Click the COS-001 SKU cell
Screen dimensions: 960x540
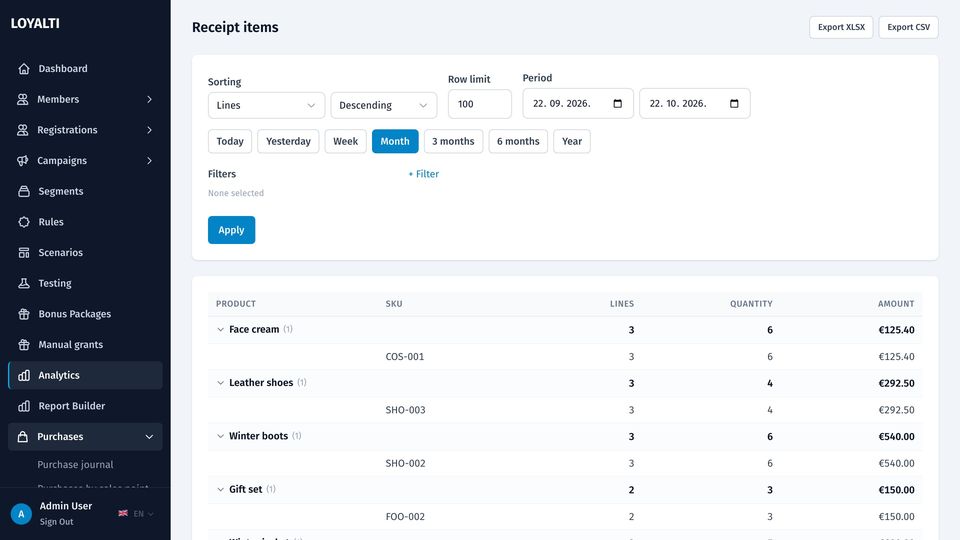(405, 356)
